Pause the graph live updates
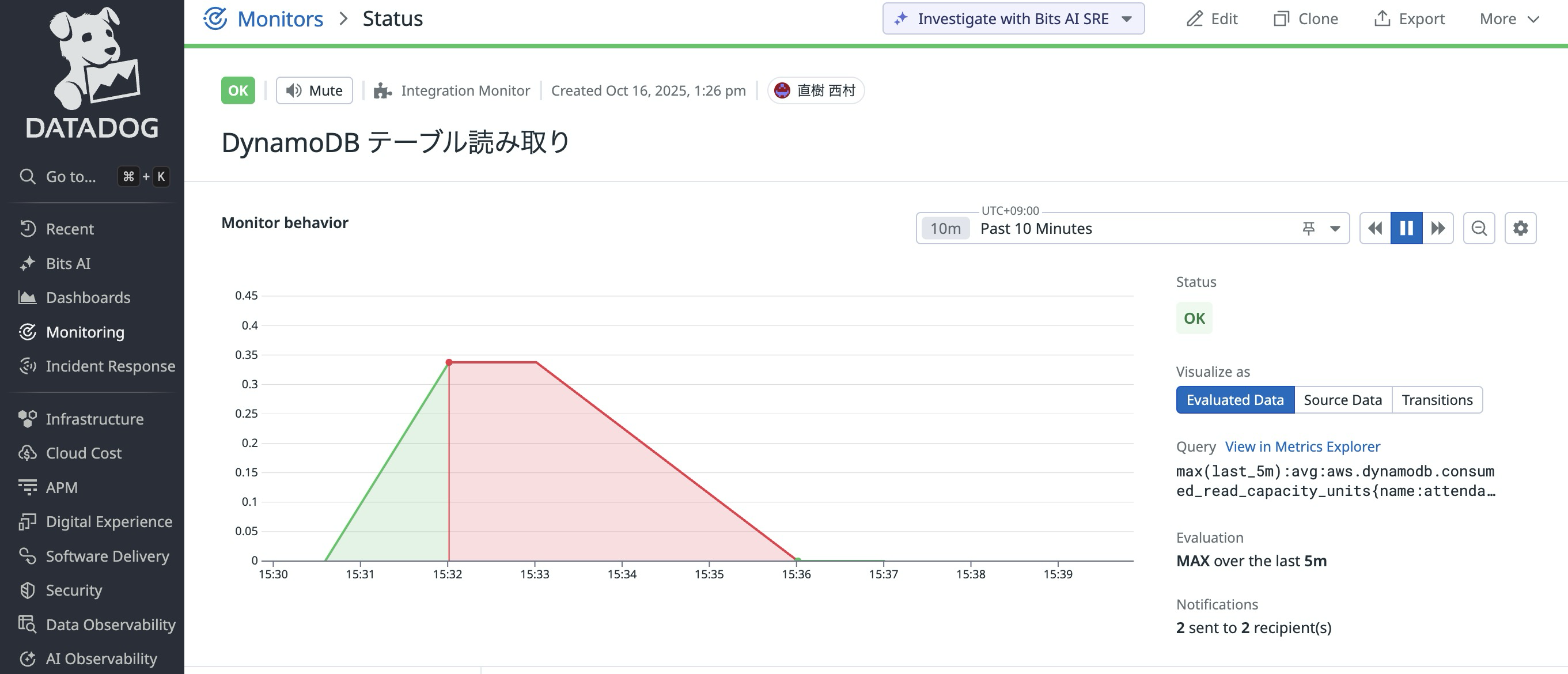The height and width of the screenshot is (674, 1568). point(1406,228)
